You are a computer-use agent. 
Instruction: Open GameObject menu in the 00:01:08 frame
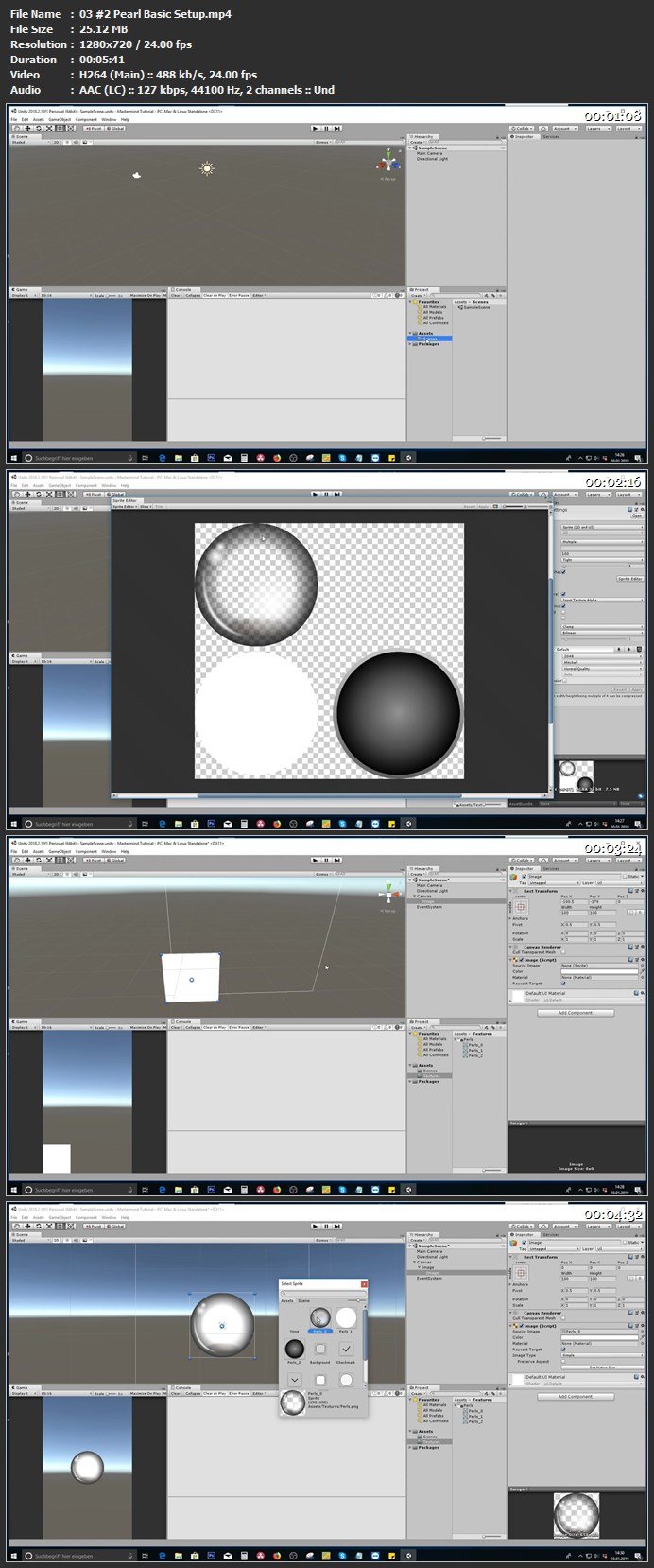click(x=60, y=120)
